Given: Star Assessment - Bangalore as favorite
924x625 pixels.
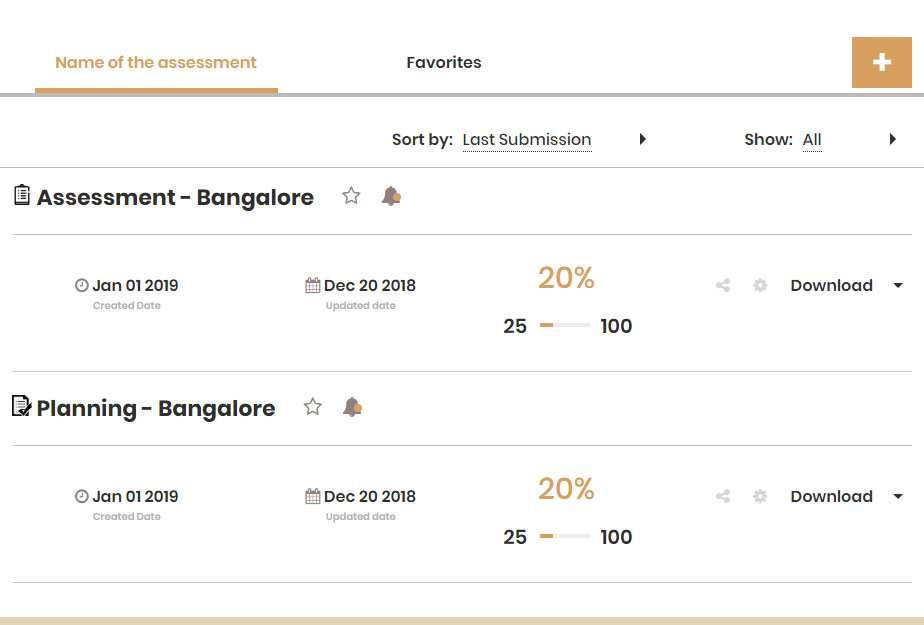Looking at the screenshot, I should click(351, 196).
